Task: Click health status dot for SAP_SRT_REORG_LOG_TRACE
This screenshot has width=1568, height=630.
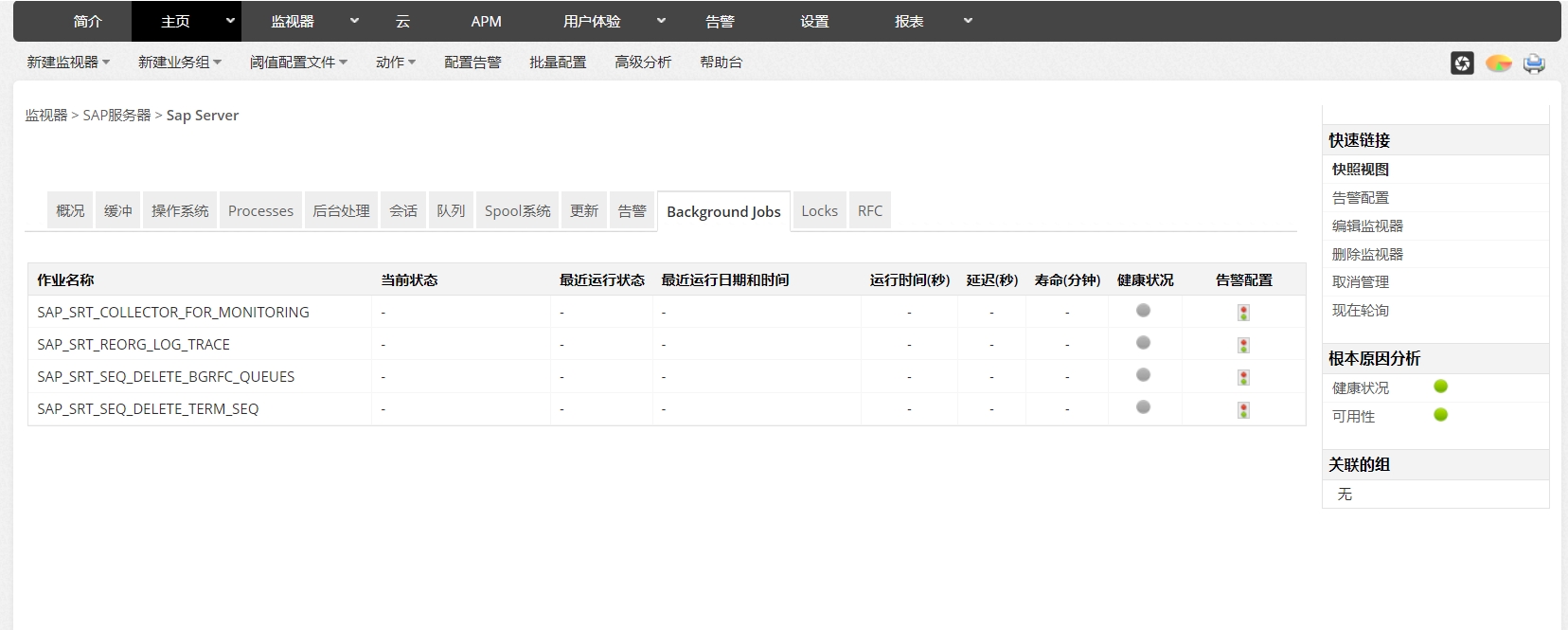Action: coord(1143,343)
